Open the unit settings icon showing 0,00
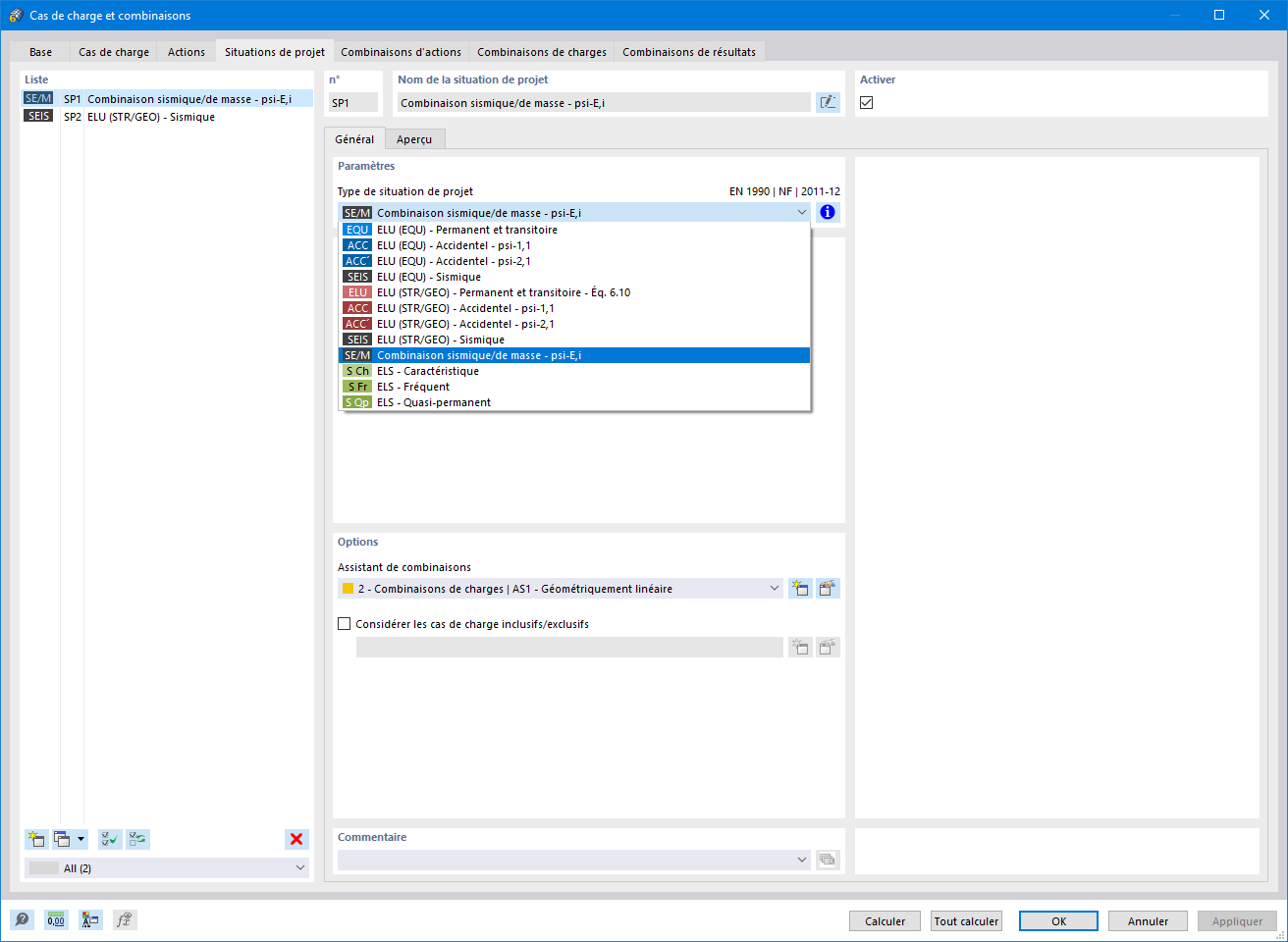The width and height of the screenshot is (1288, 942). pos(56,919)
